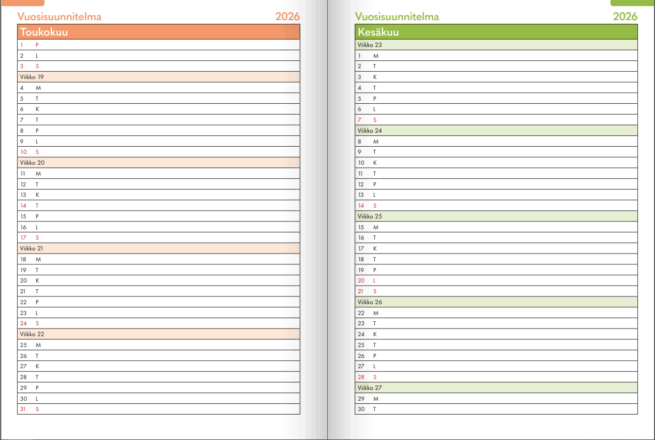The height and width of the screenshot is (440, 655).
Task: Click the orange Toukokuu month header
Action: coord(158,32)
